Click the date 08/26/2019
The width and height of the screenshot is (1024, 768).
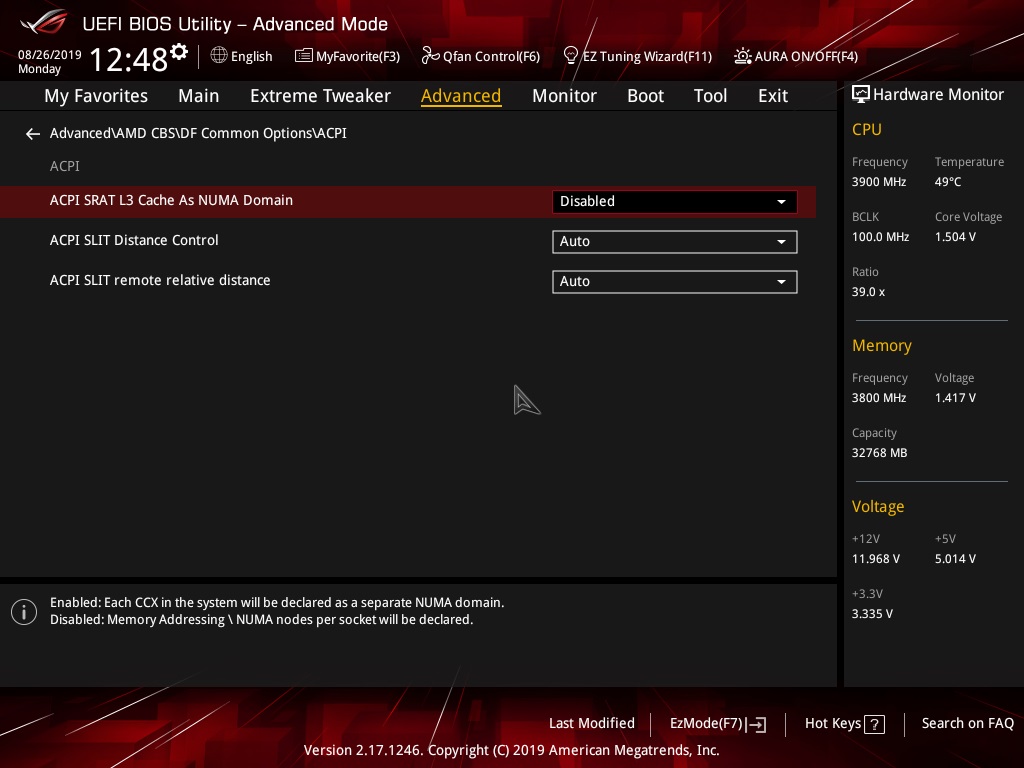[50, 55]
